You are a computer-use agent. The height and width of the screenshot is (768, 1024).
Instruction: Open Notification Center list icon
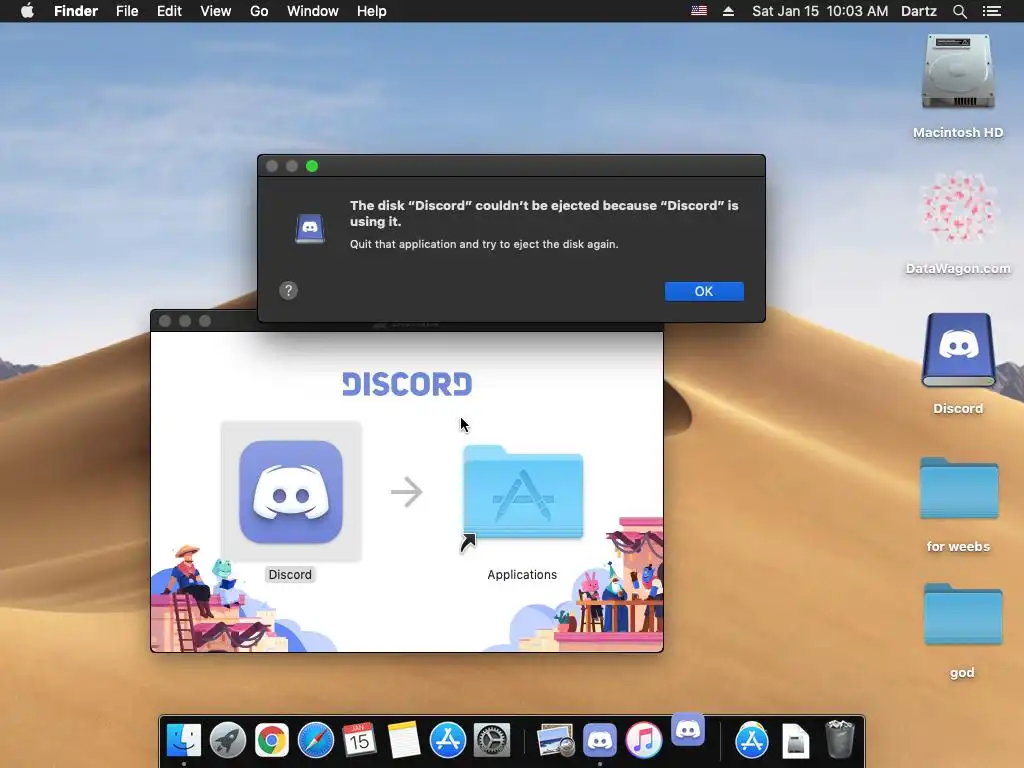click(x=992, y=11)
